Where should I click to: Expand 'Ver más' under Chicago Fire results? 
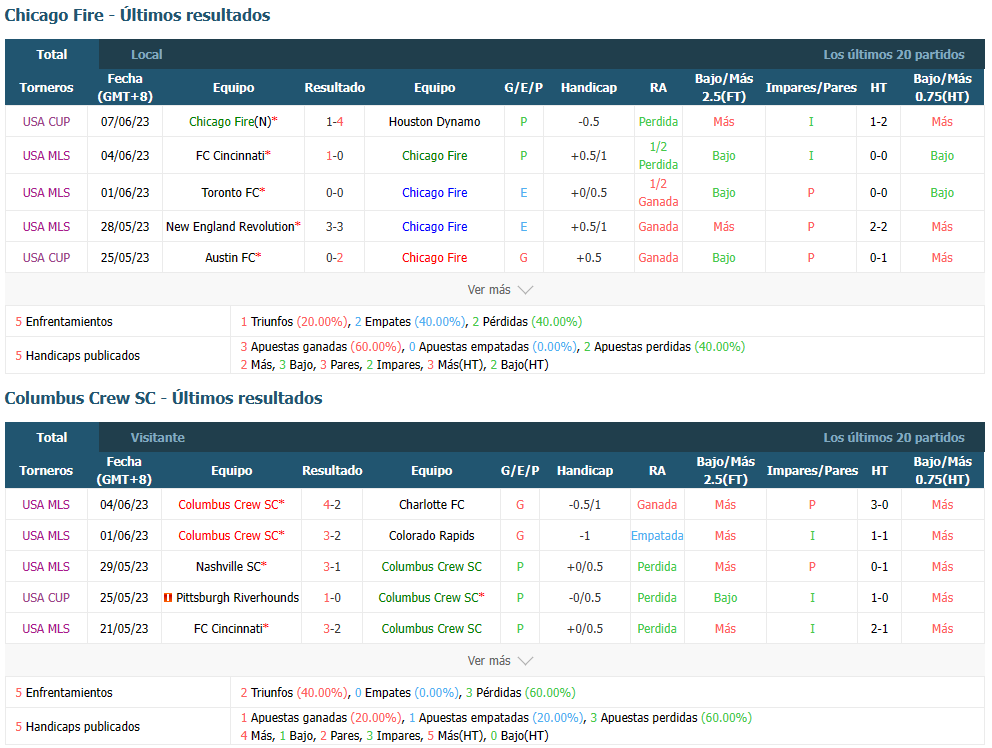[500, 290]
